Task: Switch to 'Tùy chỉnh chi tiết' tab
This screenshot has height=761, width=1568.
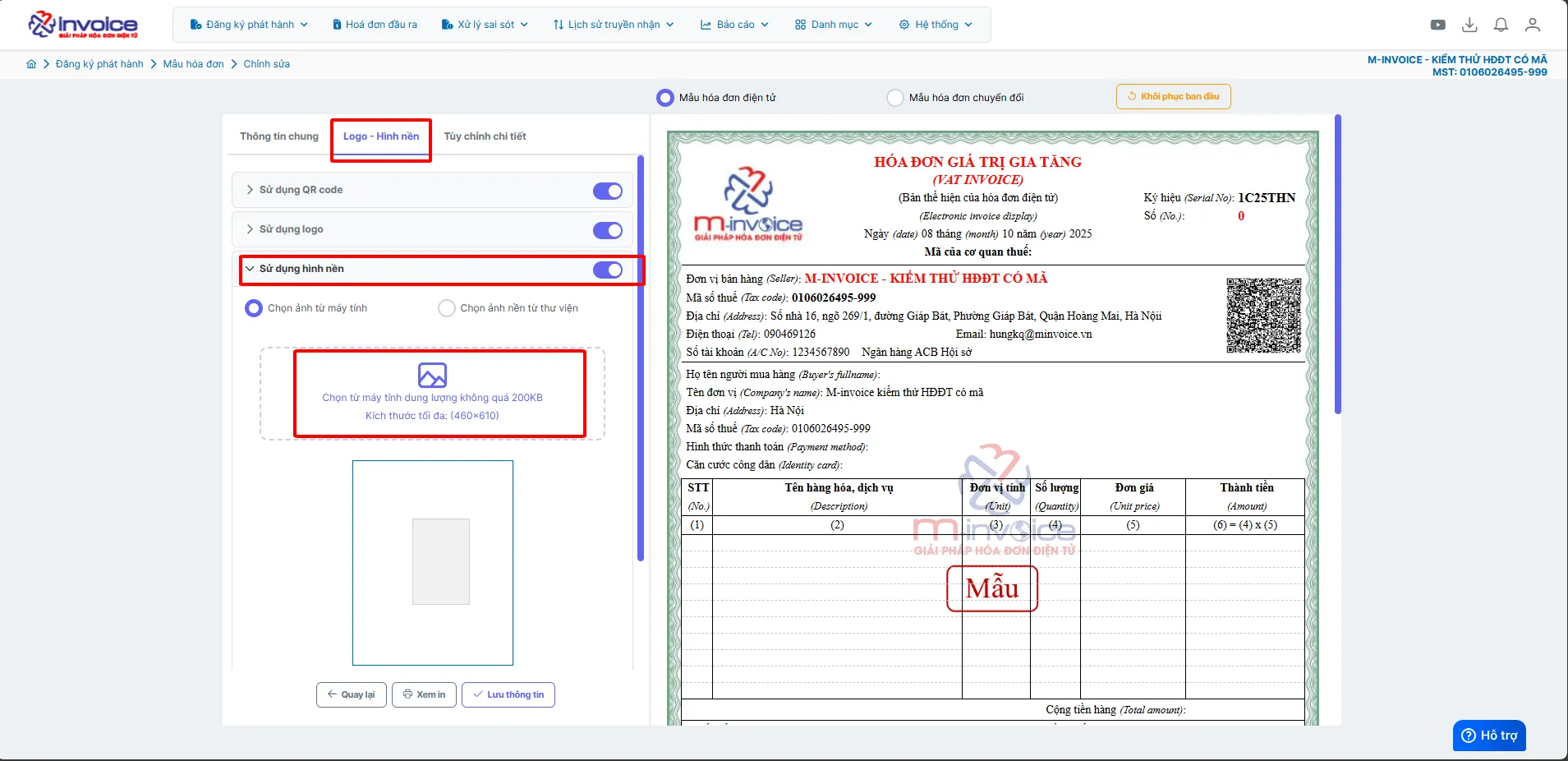Action: coord(485,136)
